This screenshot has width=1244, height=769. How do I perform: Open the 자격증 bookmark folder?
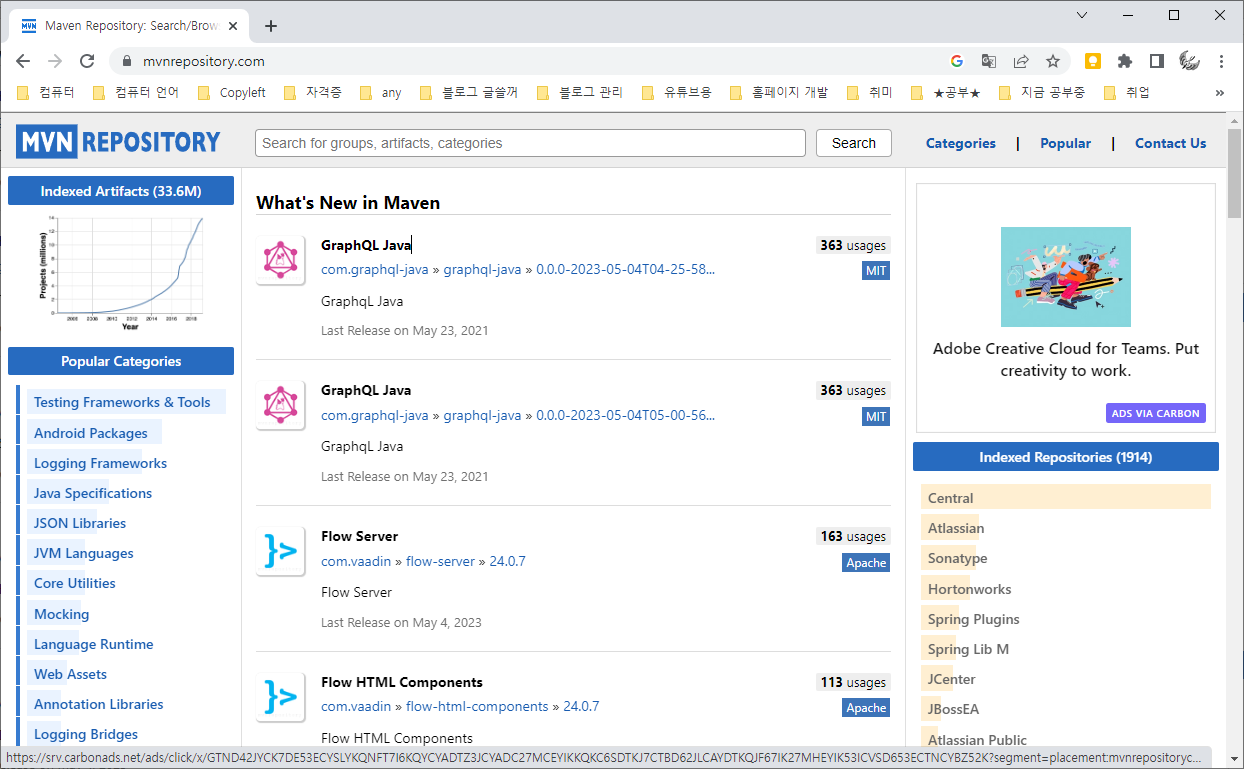tap(312, 92)
